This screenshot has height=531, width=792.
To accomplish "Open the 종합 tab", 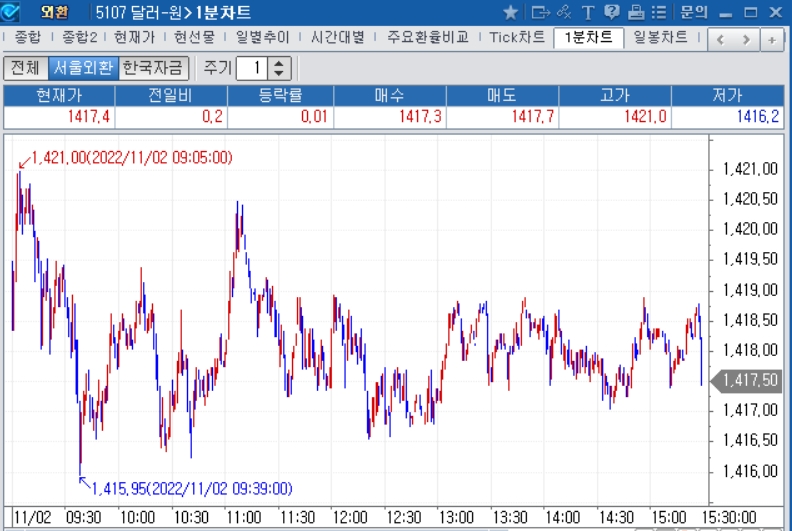I will pyautogui.click(x=28, y=37).
